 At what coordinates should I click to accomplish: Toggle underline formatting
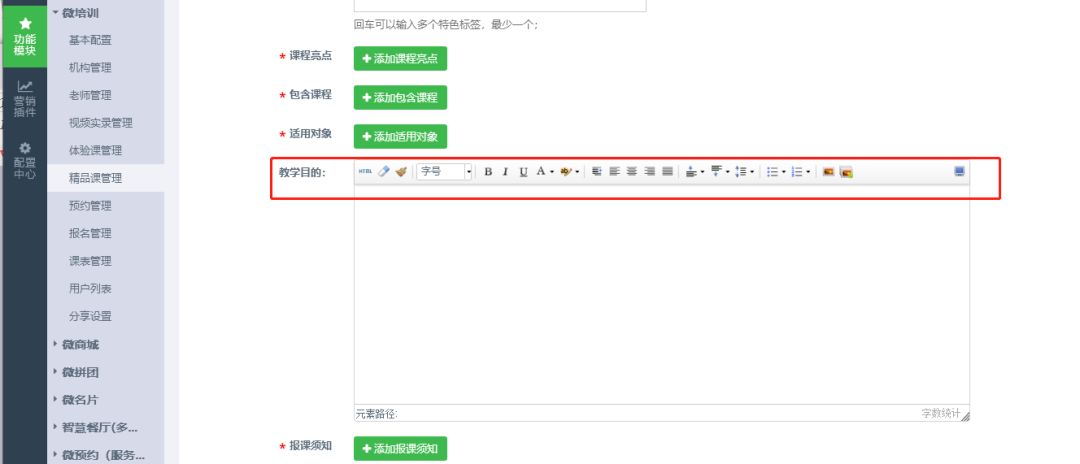click(523, 171)
